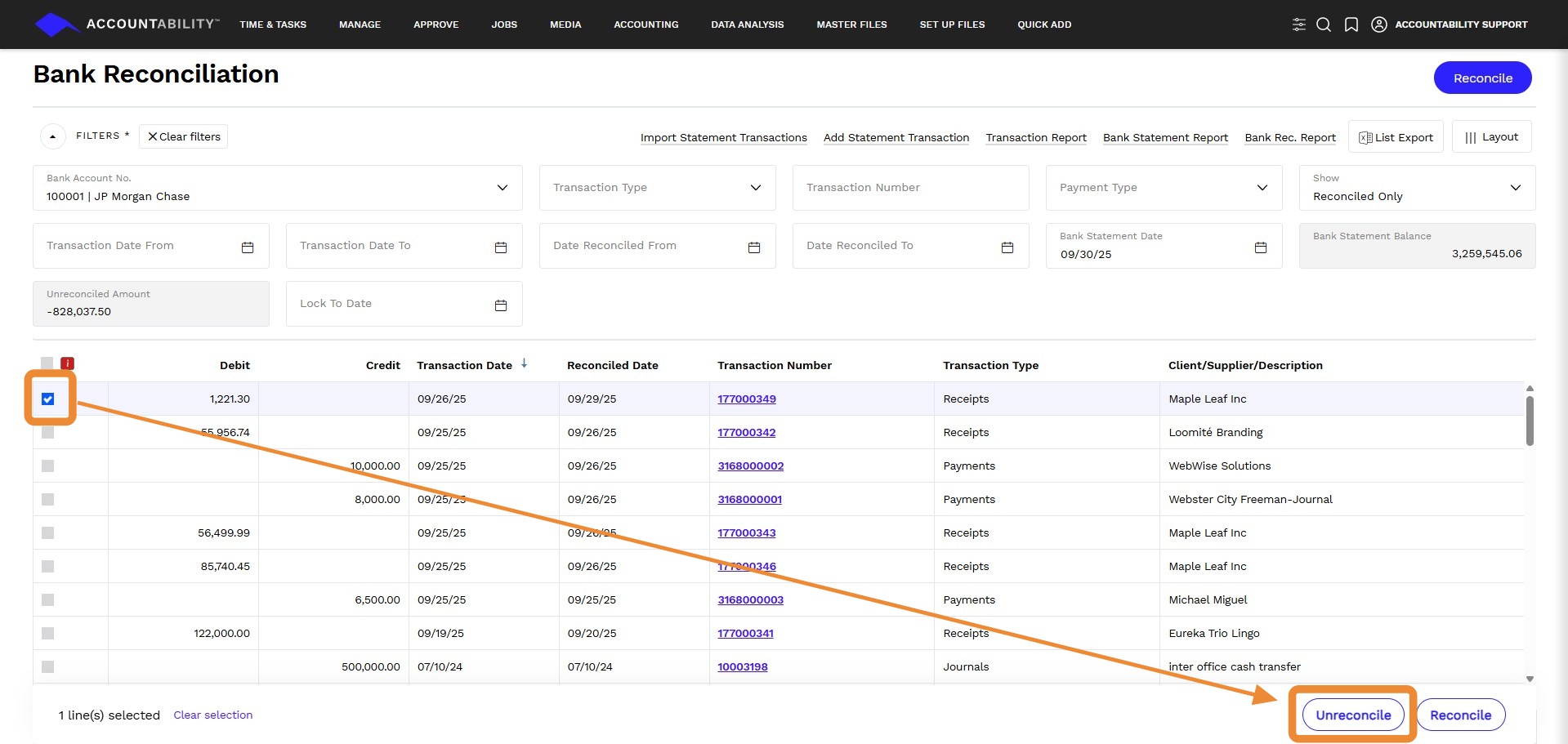
Task: Open the settings sliders icon
Action: [x=1298, y=25]
